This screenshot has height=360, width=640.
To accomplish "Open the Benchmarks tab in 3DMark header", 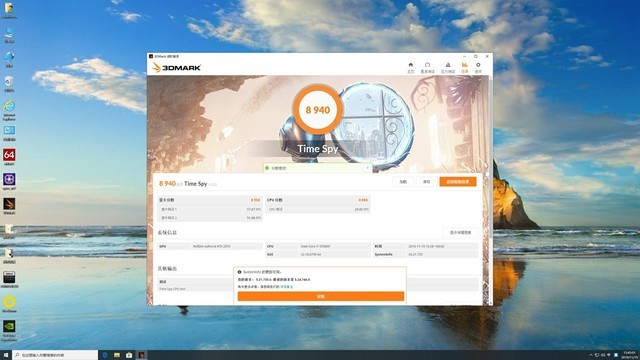I will 427,67.
